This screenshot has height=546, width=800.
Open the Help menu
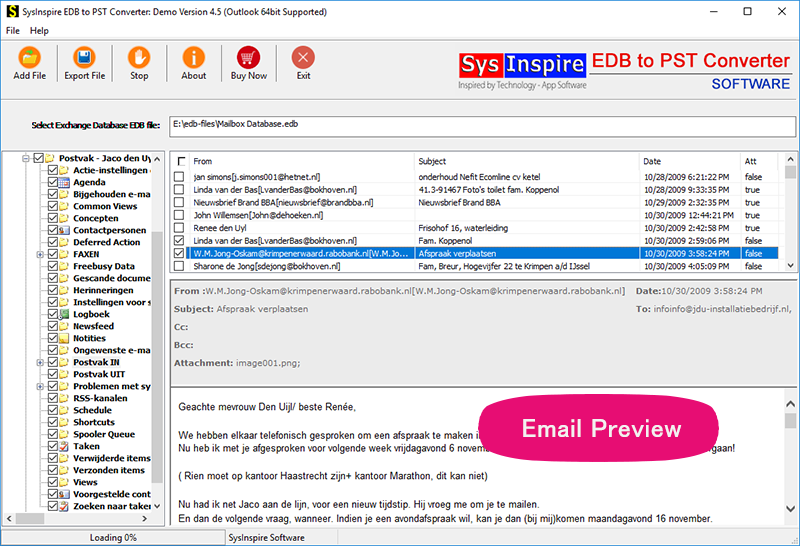point(39,31)
